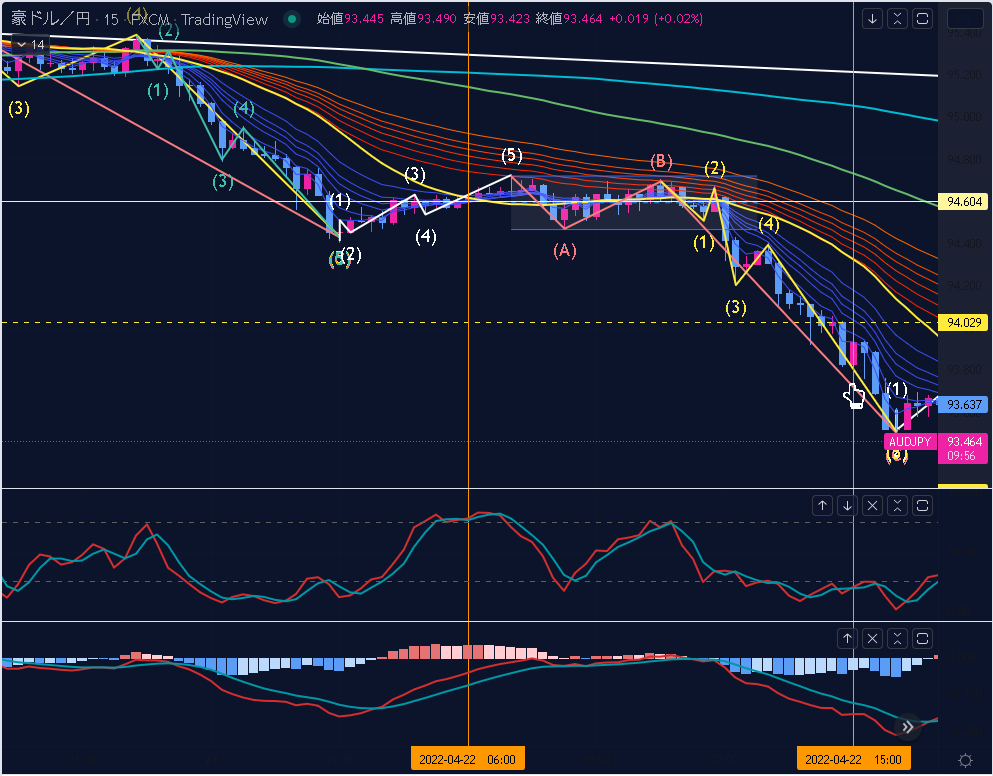The height and width of the screenshot is (776, 993).
Task: Maximize the main price chart pane
Action: pos(923,19)
